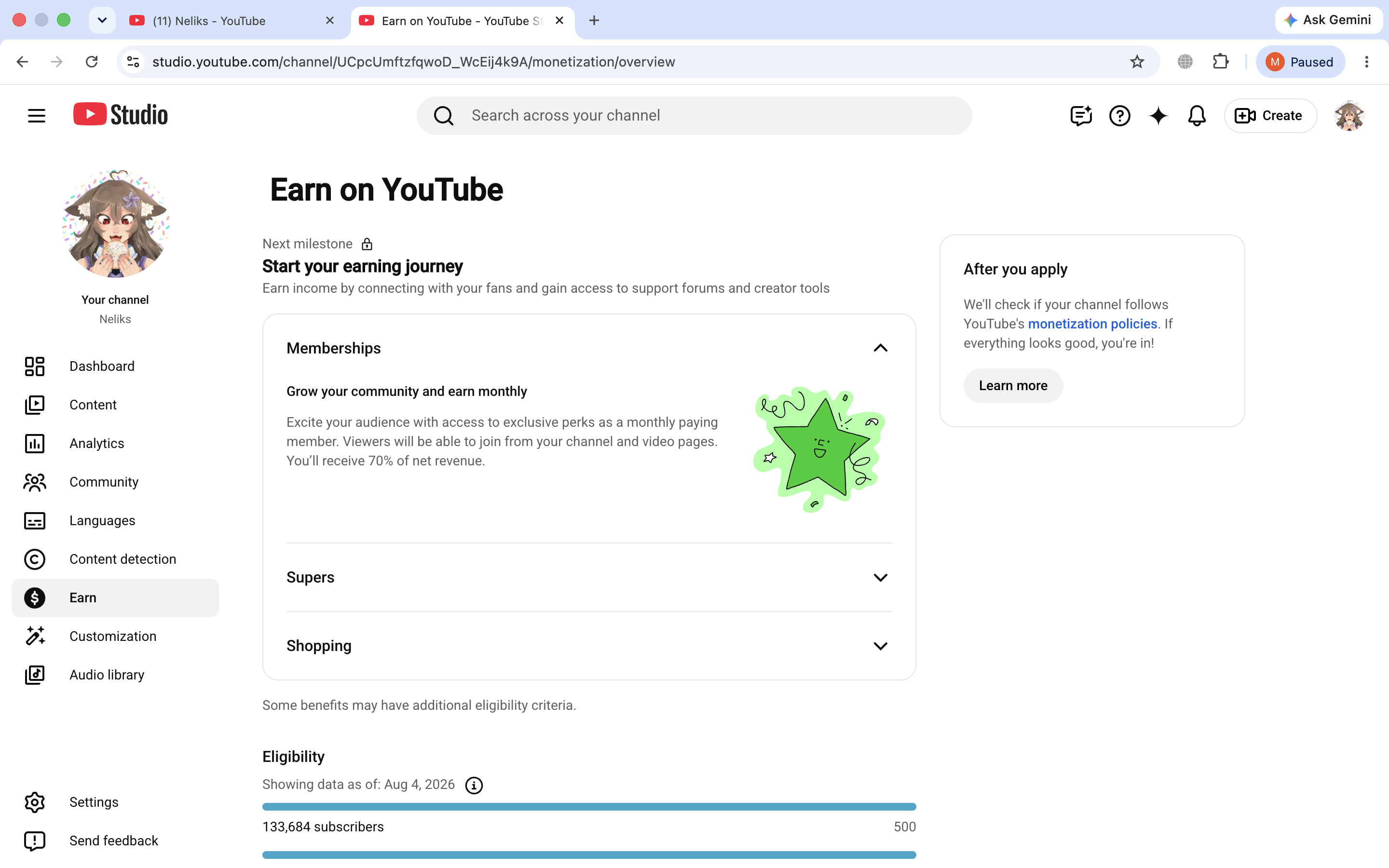Open the Ask Studio sparkle icon
The width and height of the screenshot is (1389, 868).
(1158, 115)
